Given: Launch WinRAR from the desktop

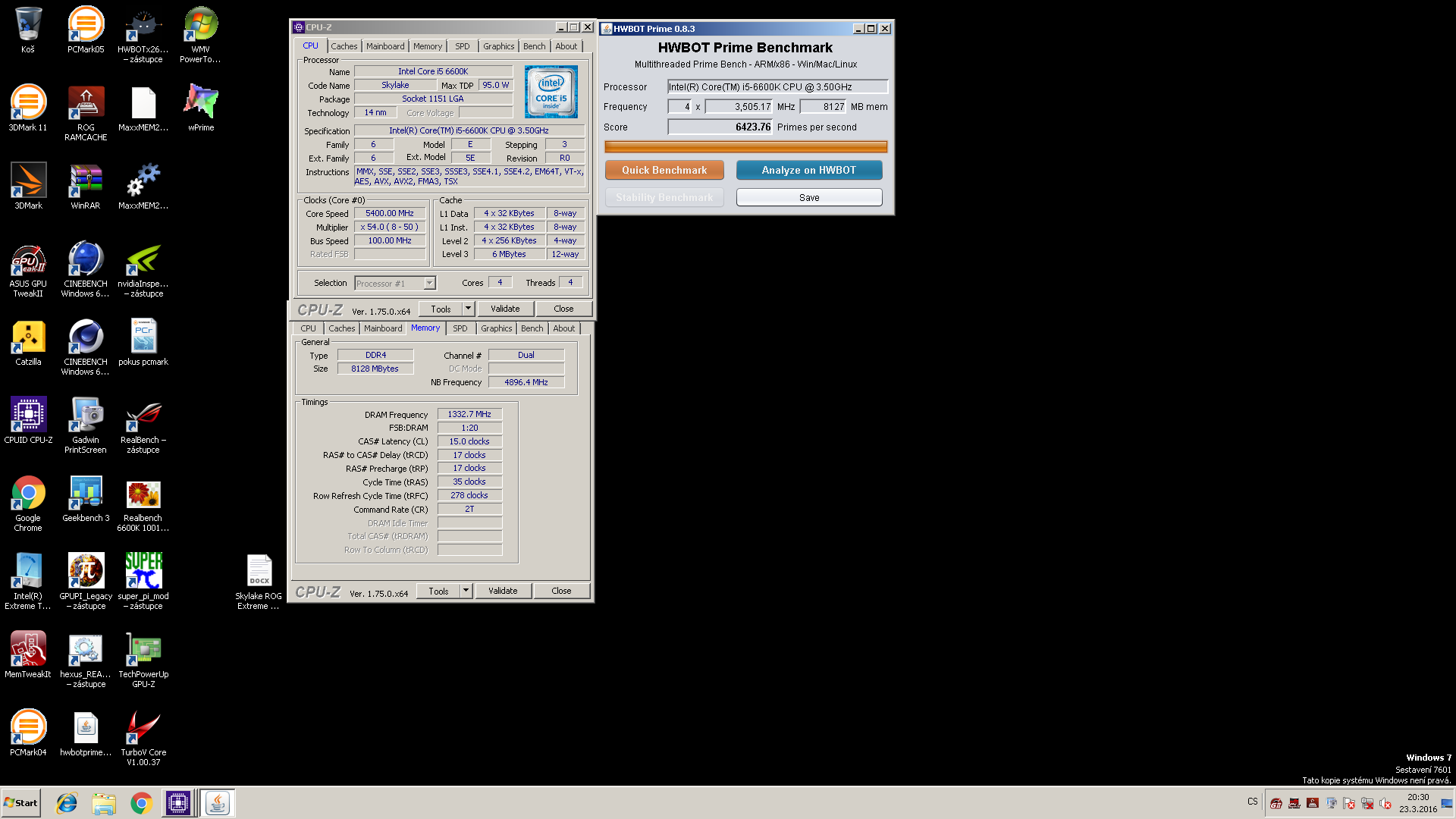Looking at the screenshot, I should (86, 187).
